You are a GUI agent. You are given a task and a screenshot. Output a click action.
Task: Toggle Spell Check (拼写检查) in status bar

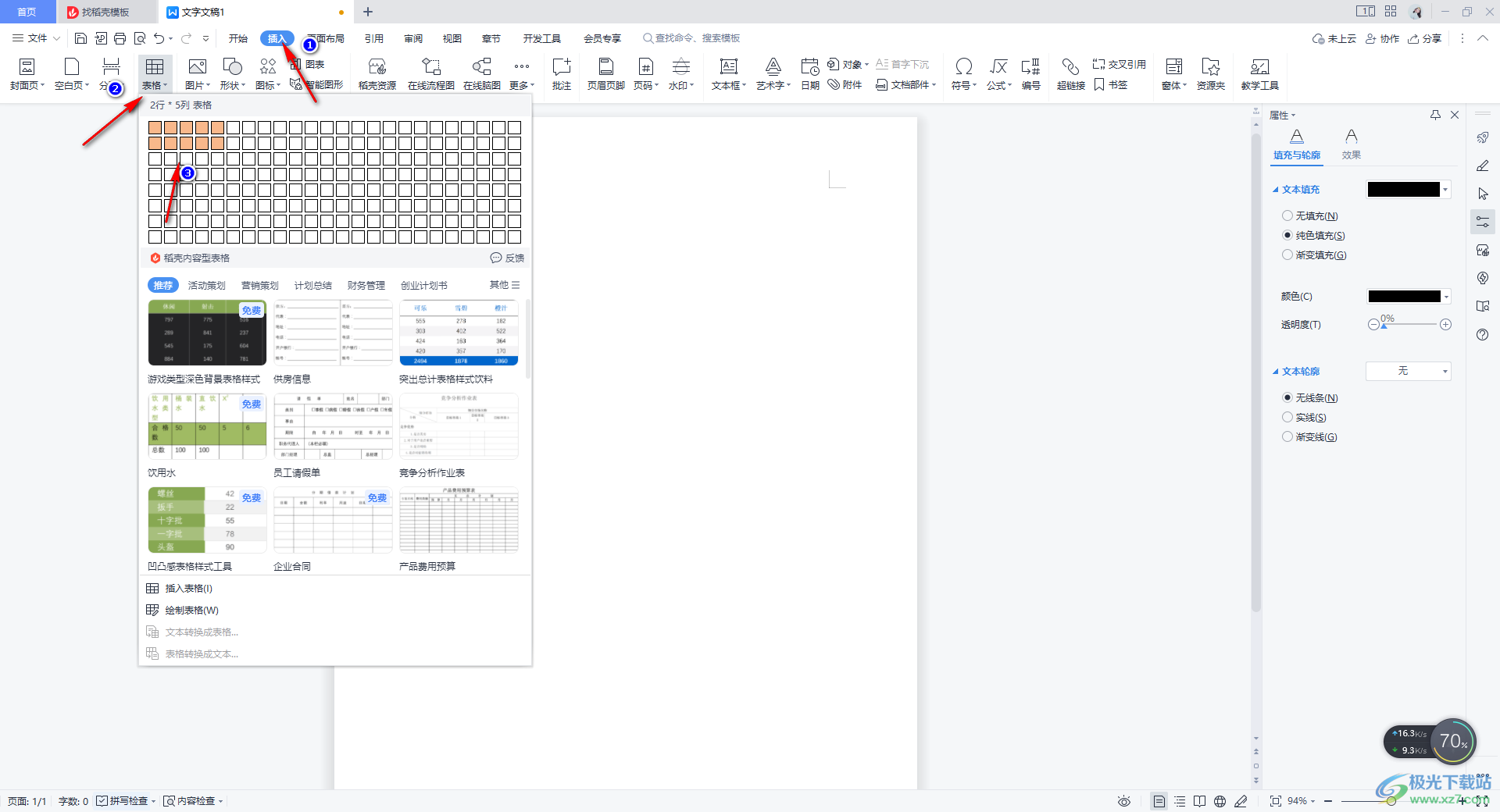[x=123, y=801]
